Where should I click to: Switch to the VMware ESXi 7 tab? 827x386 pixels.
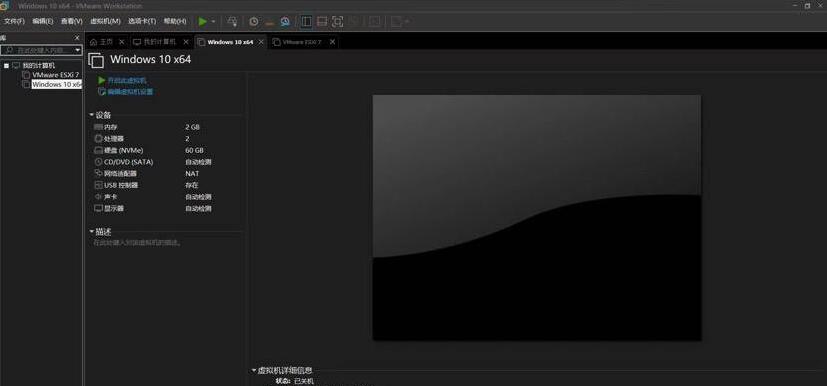point(302,42)
